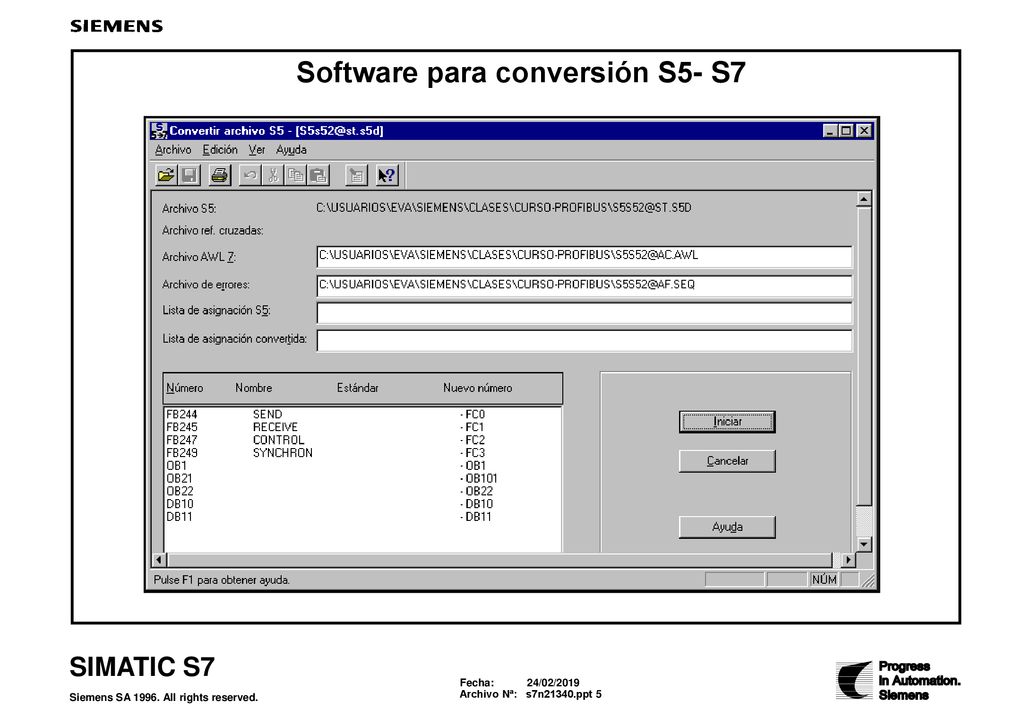Click the NÚM indicator in status bar
The height and width of the screenshot is (709, 1024).
[x=824, y=580]
